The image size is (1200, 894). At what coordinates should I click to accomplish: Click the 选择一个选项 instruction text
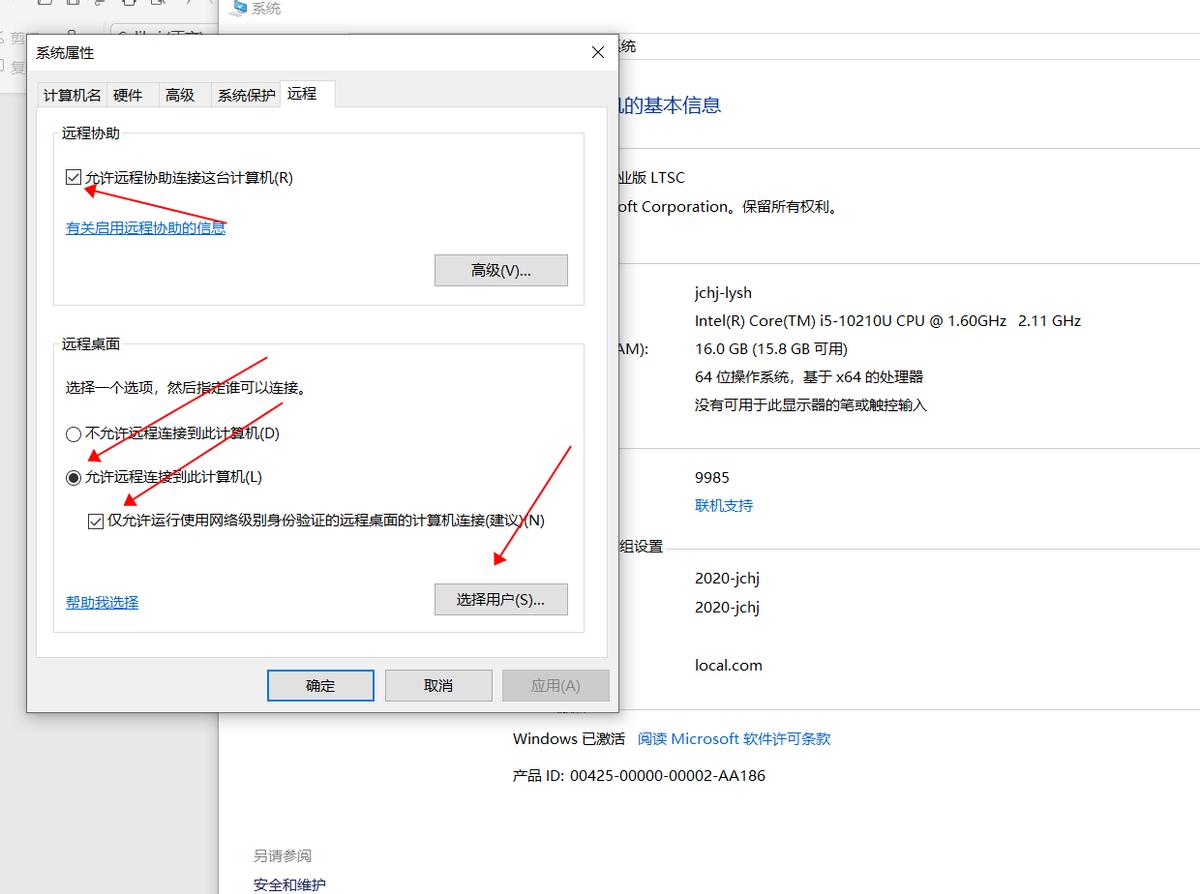click(x=186, y=387)
